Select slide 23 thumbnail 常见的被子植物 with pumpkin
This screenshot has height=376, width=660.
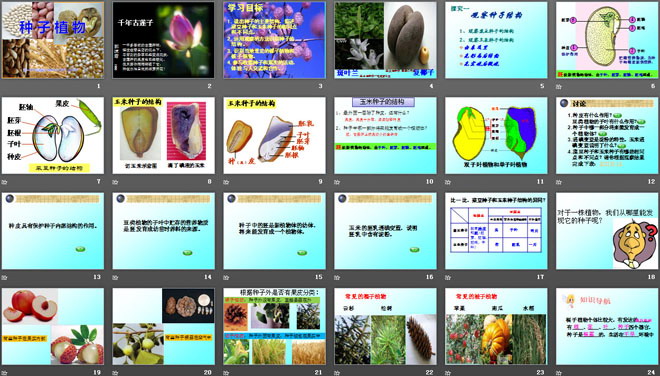coord(496,326)
